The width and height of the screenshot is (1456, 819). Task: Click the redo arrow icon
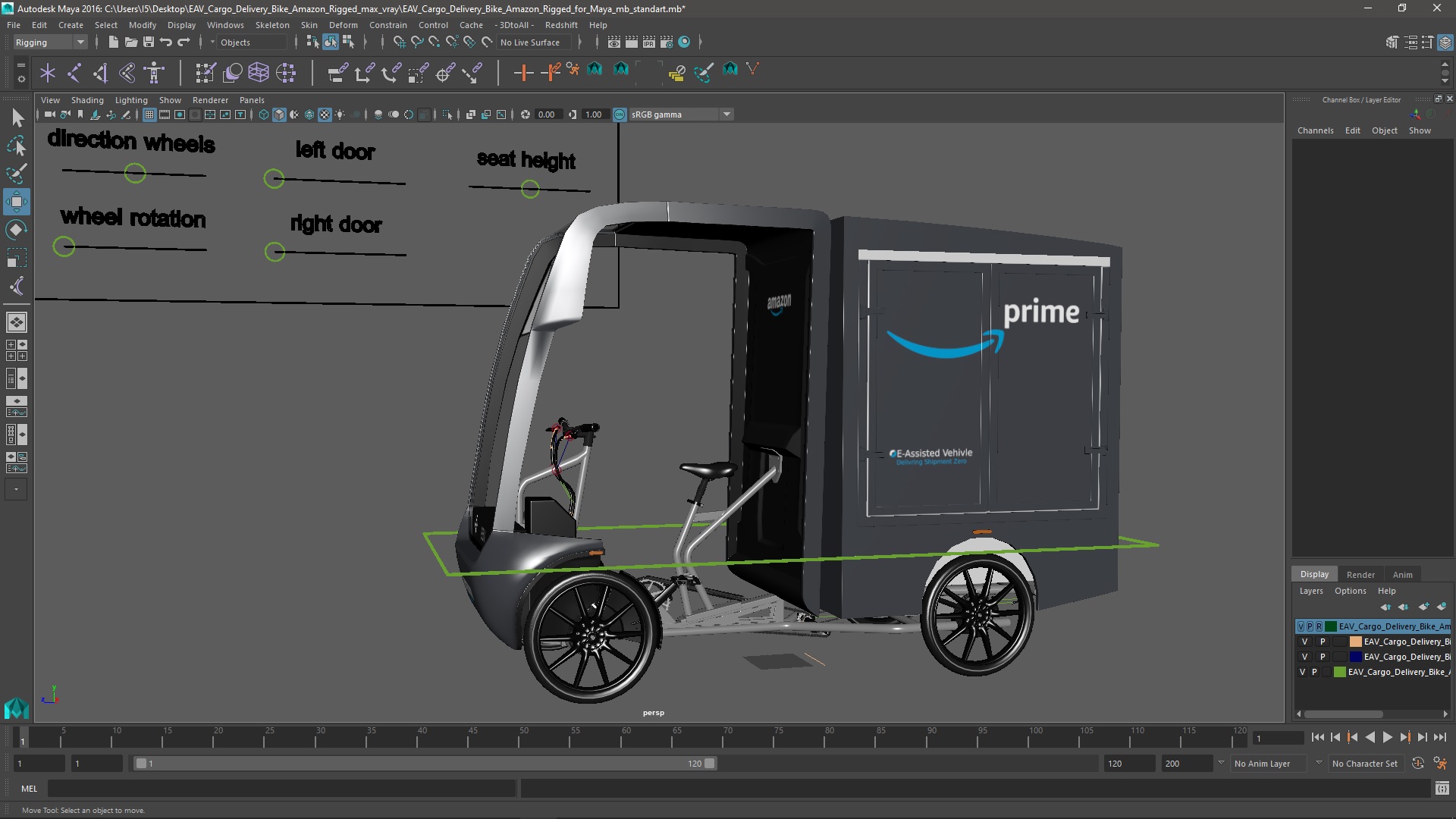pos(184,42)
